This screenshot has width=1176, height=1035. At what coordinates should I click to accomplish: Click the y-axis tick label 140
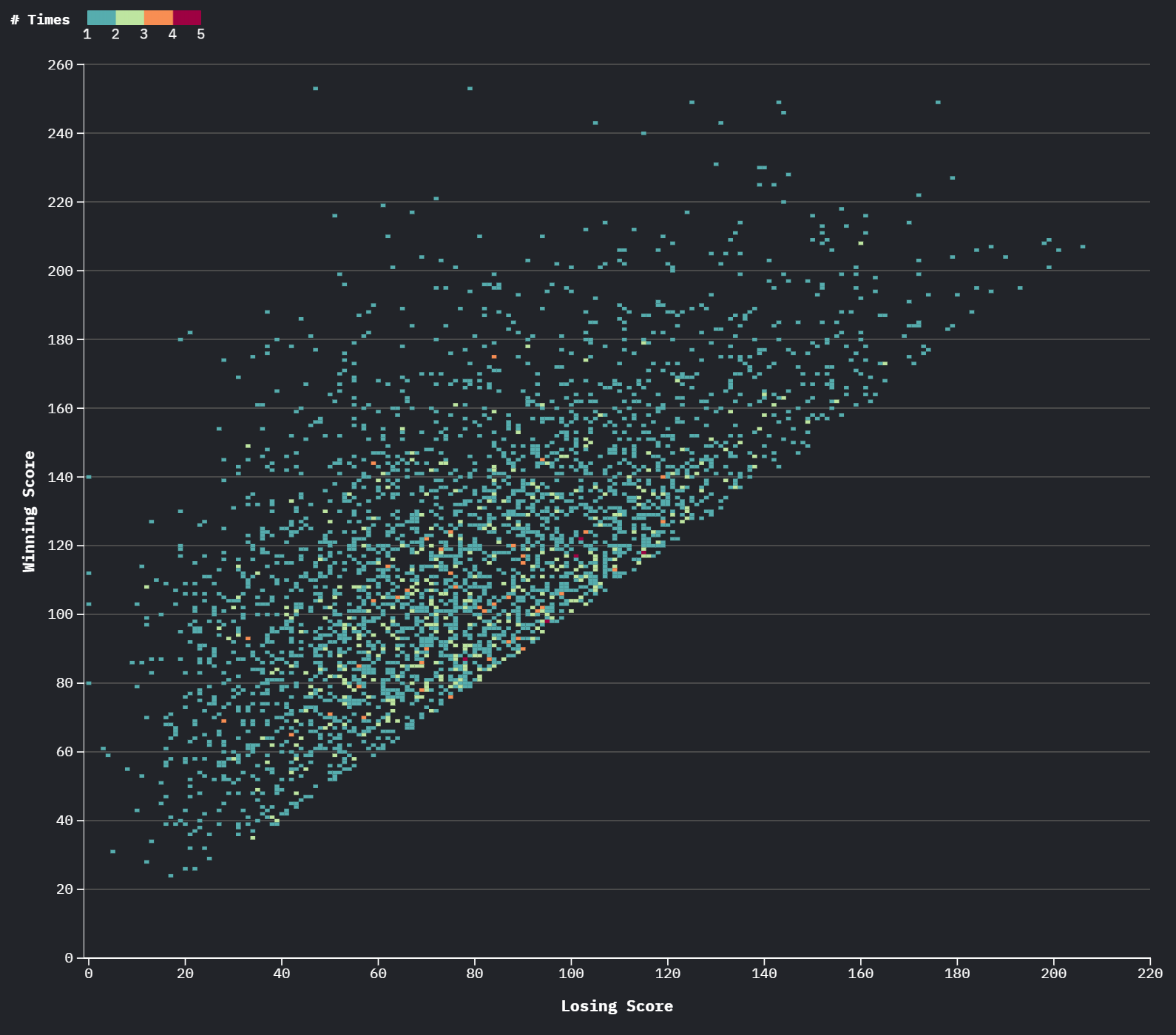pyautogui.click(x=61, y=478)
